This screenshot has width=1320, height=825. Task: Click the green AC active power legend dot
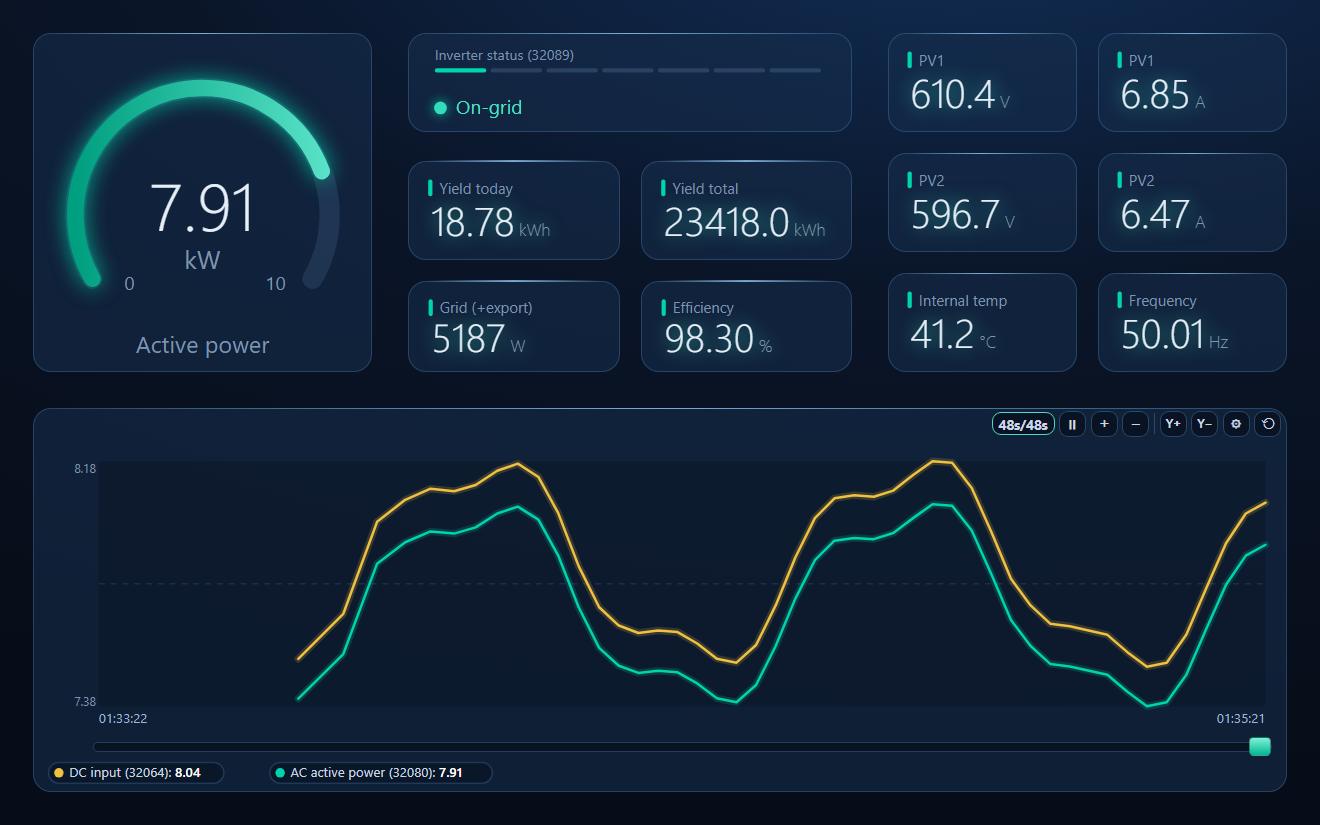280,773
